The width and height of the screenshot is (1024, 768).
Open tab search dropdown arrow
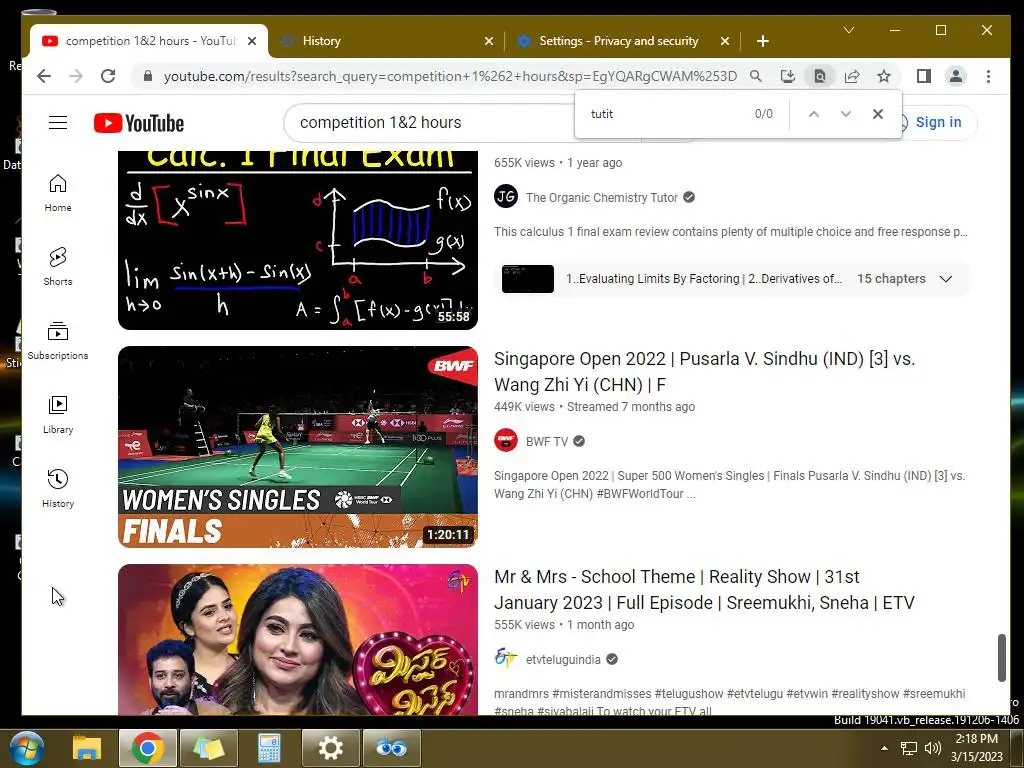point(849,30)
